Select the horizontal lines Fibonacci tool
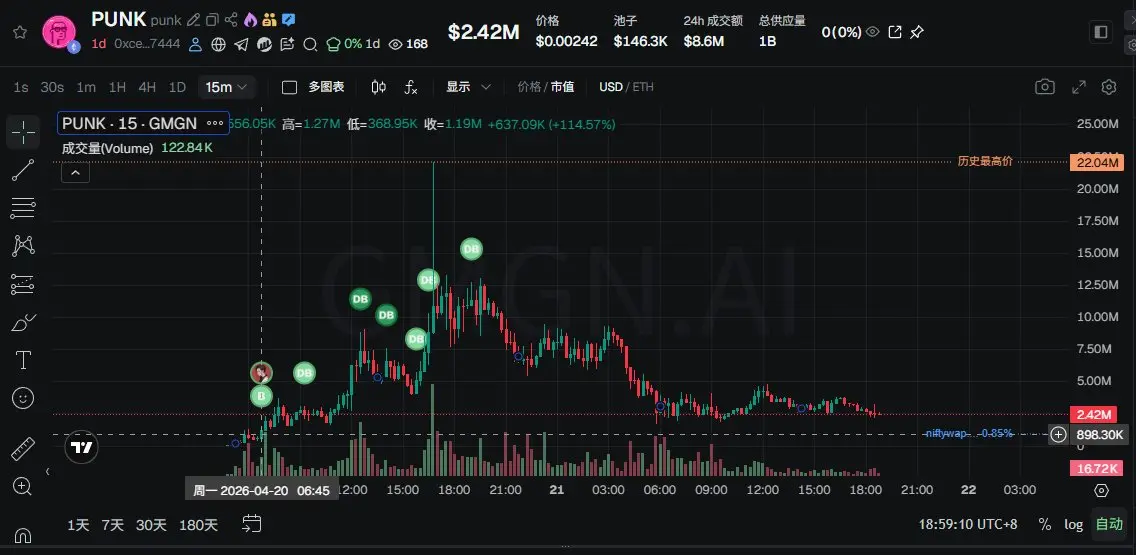This screenshot has width=1136, height=555. pos(23,209)
